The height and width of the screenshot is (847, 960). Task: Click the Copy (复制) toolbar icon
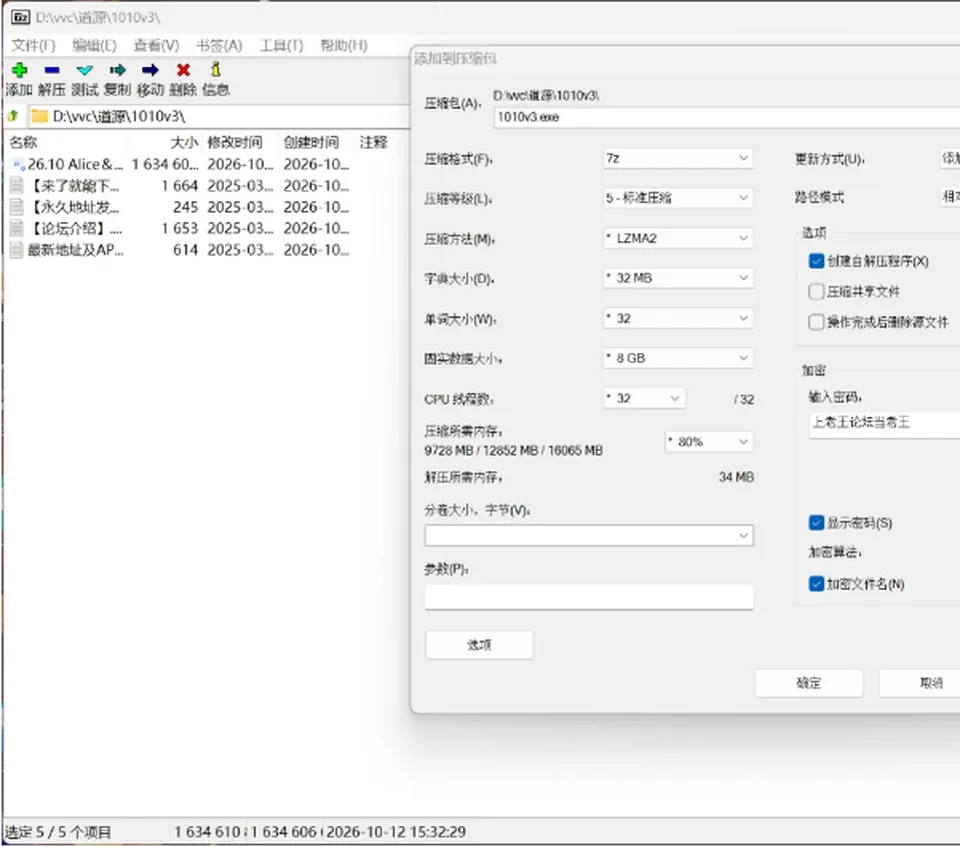[x=118, y=70]
